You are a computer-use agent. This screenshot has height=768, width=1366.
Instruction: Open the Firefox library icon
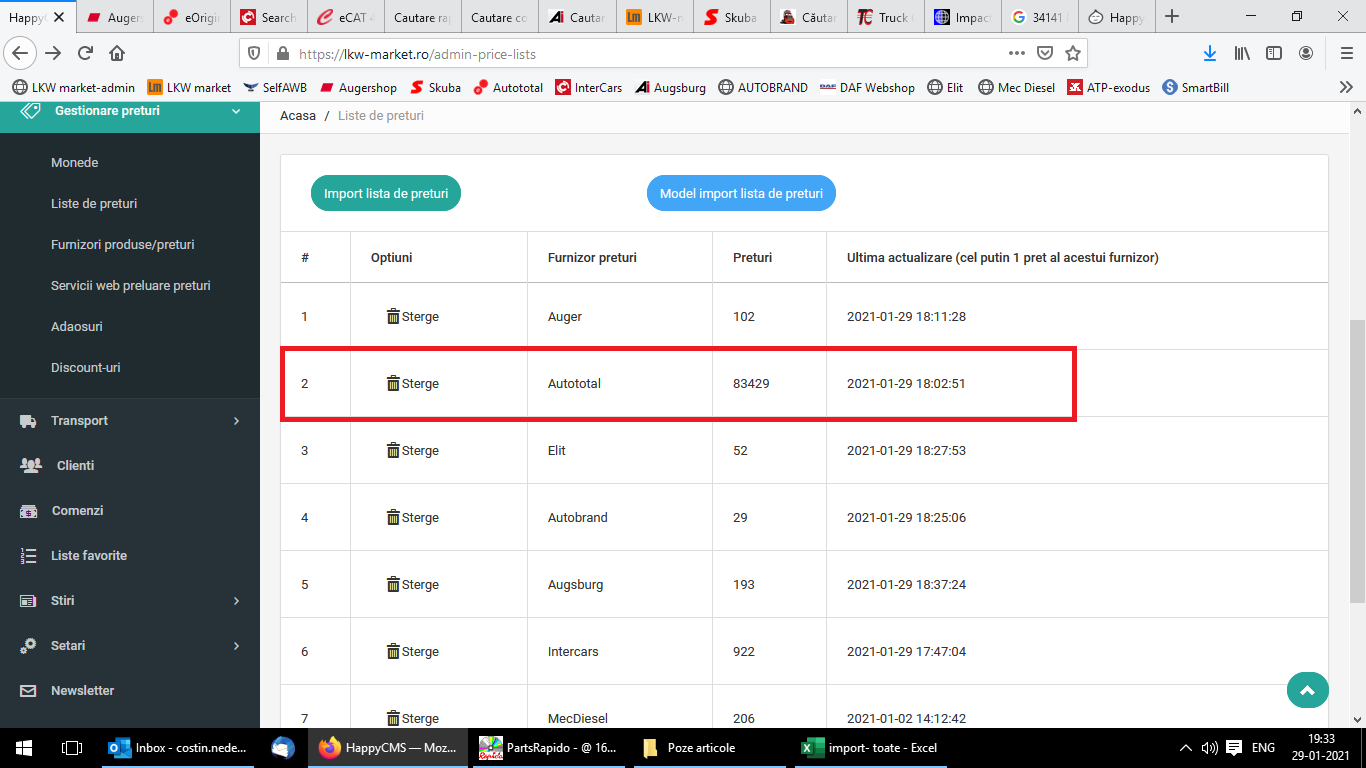coord(1242,53)
